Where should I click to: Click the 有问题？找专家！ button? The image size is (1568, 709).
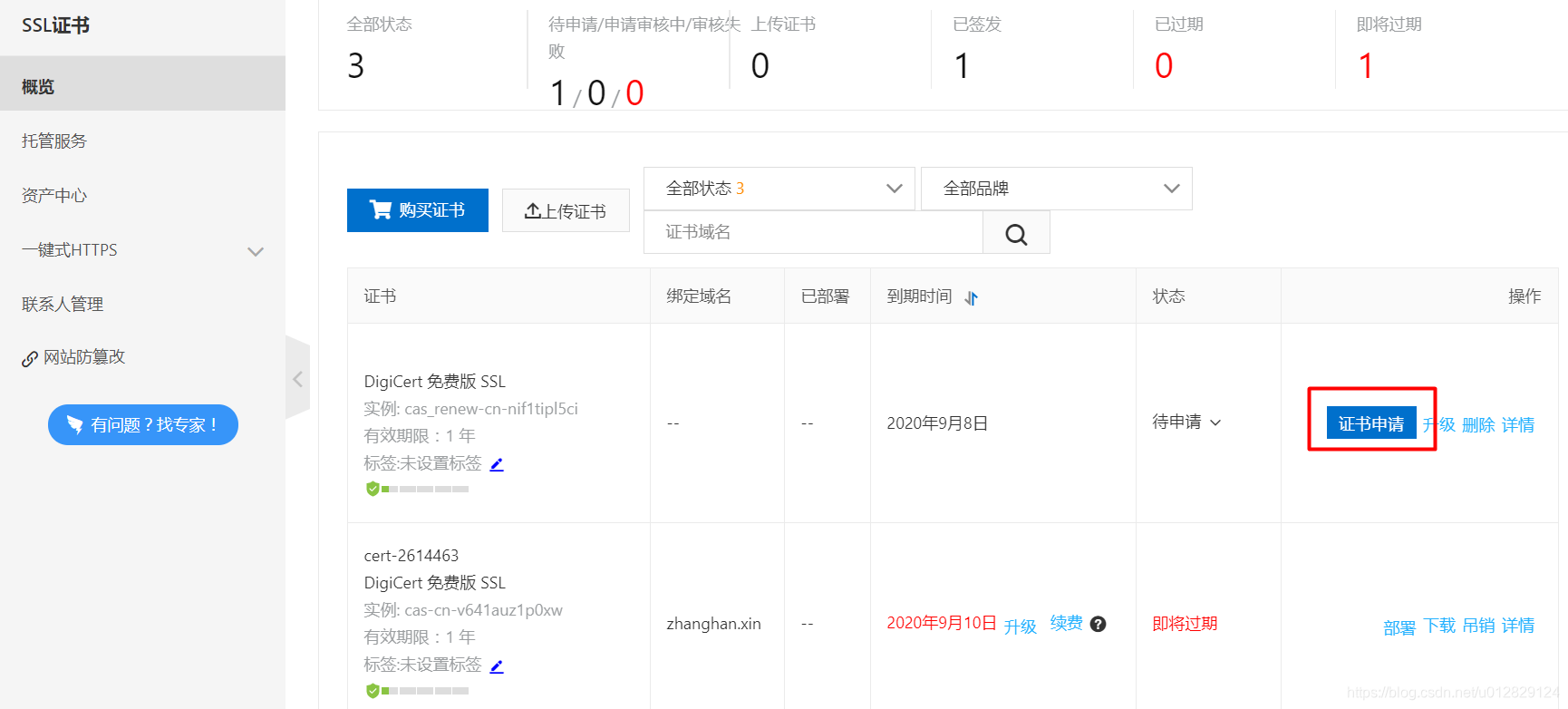tap(143, 425)
